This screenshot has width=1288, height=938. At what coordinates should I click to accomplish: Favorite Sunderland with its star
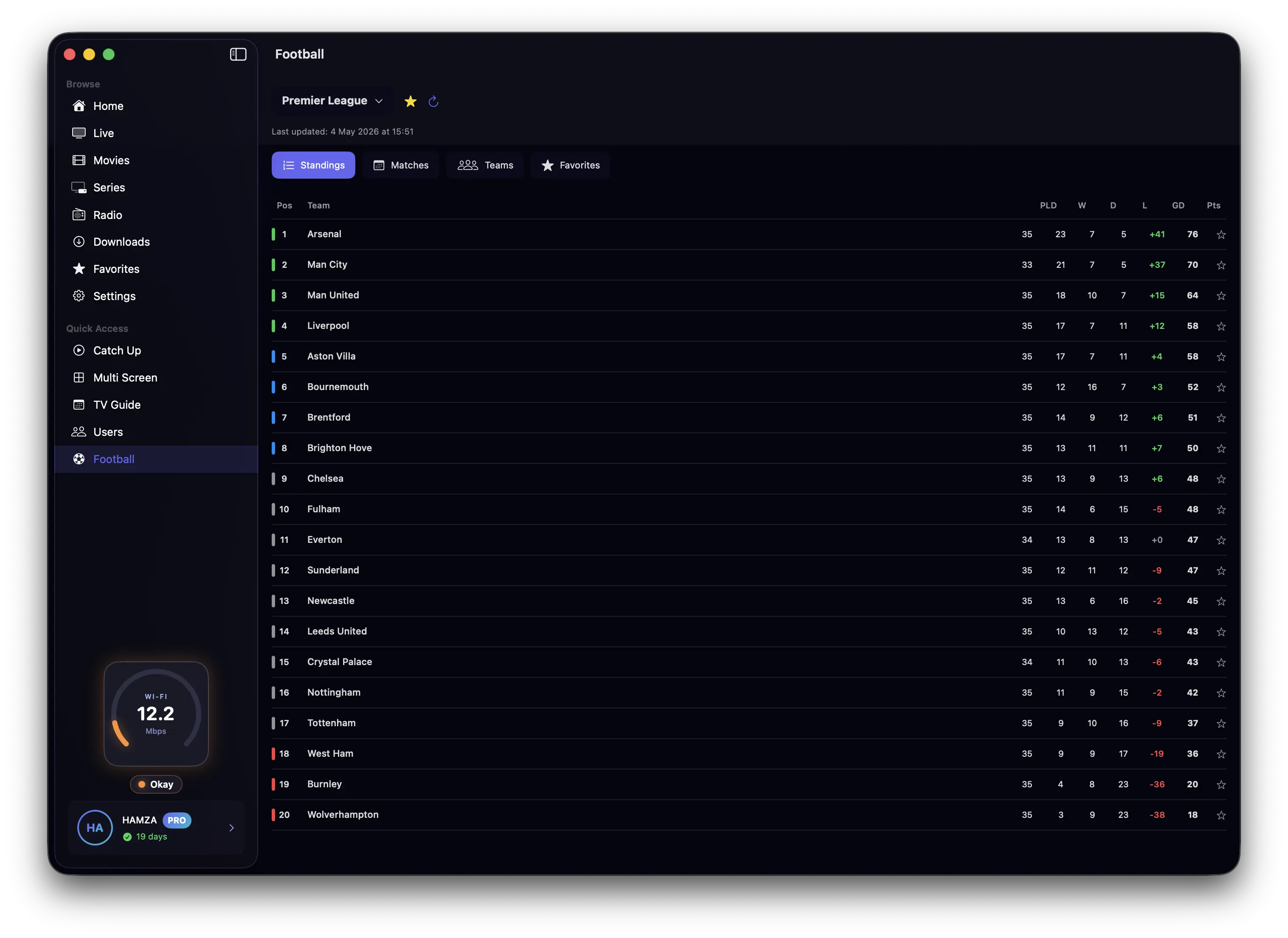(x=1221, y=570)
